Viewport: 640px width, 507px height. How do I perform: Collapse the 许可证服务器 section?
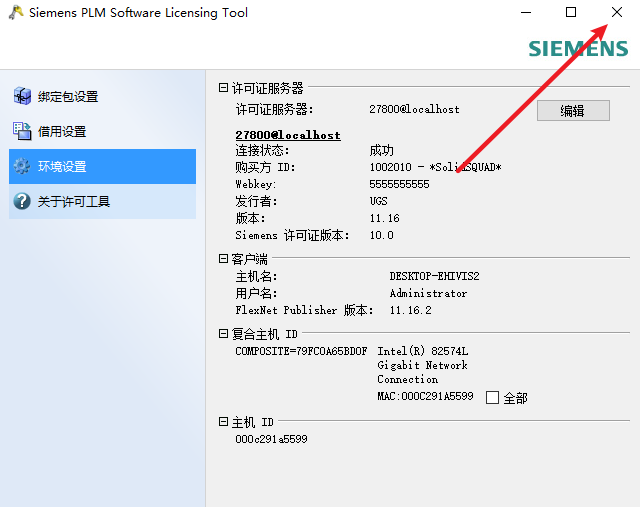point(223,87)
